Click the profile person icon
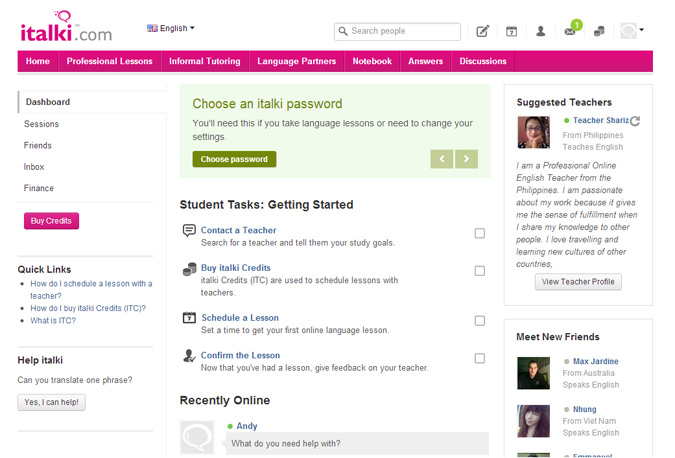This screenshot has width=675, height=458. (540, 31)
